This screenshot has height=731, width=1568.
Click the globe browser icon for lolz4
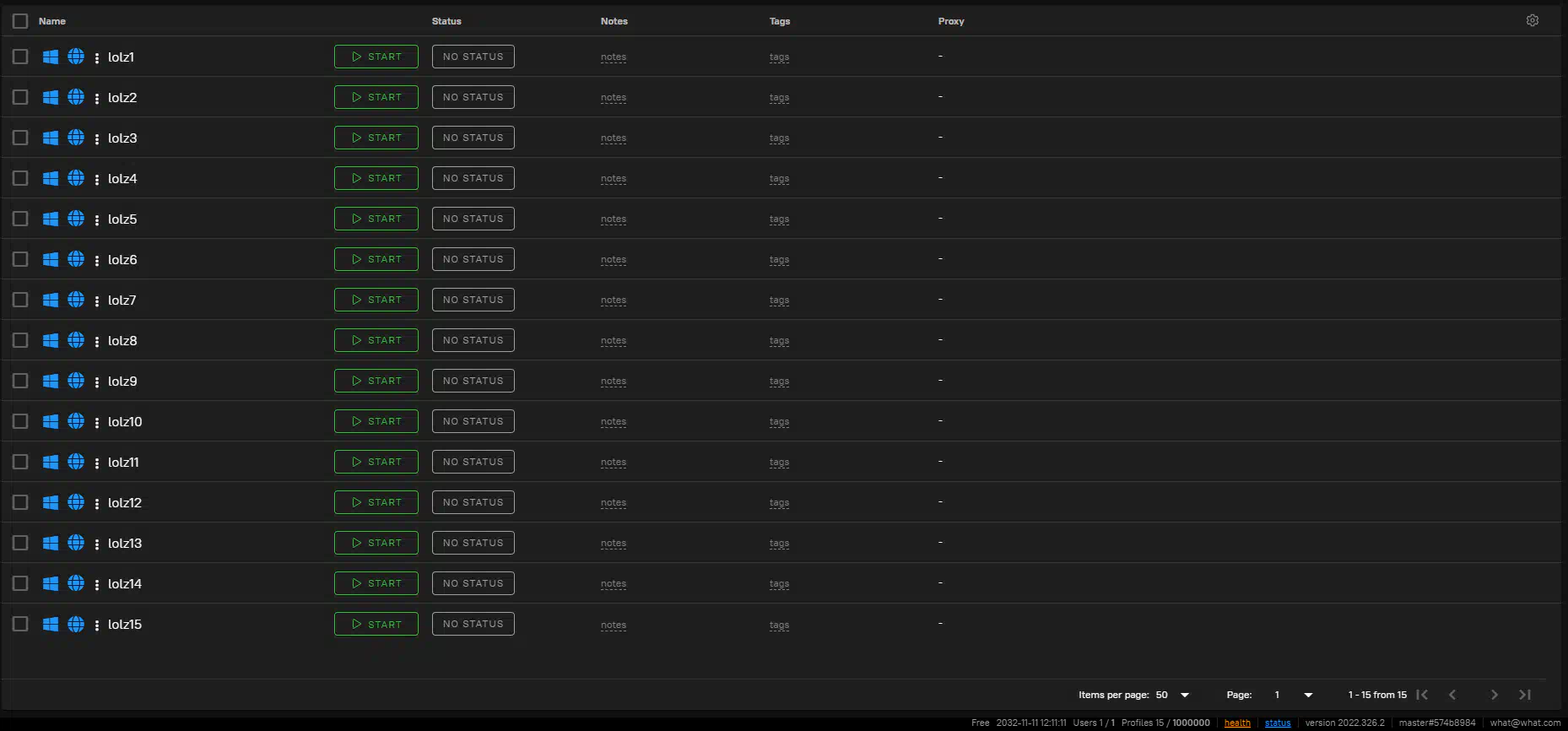pos(76,178)
